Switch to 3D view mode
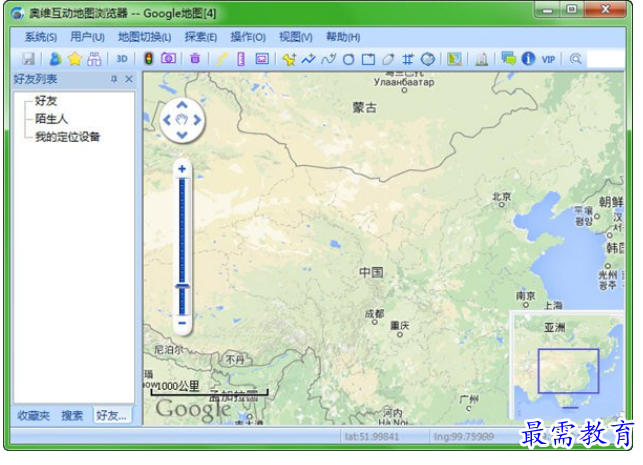643x465 pixels. coord(122,59)
